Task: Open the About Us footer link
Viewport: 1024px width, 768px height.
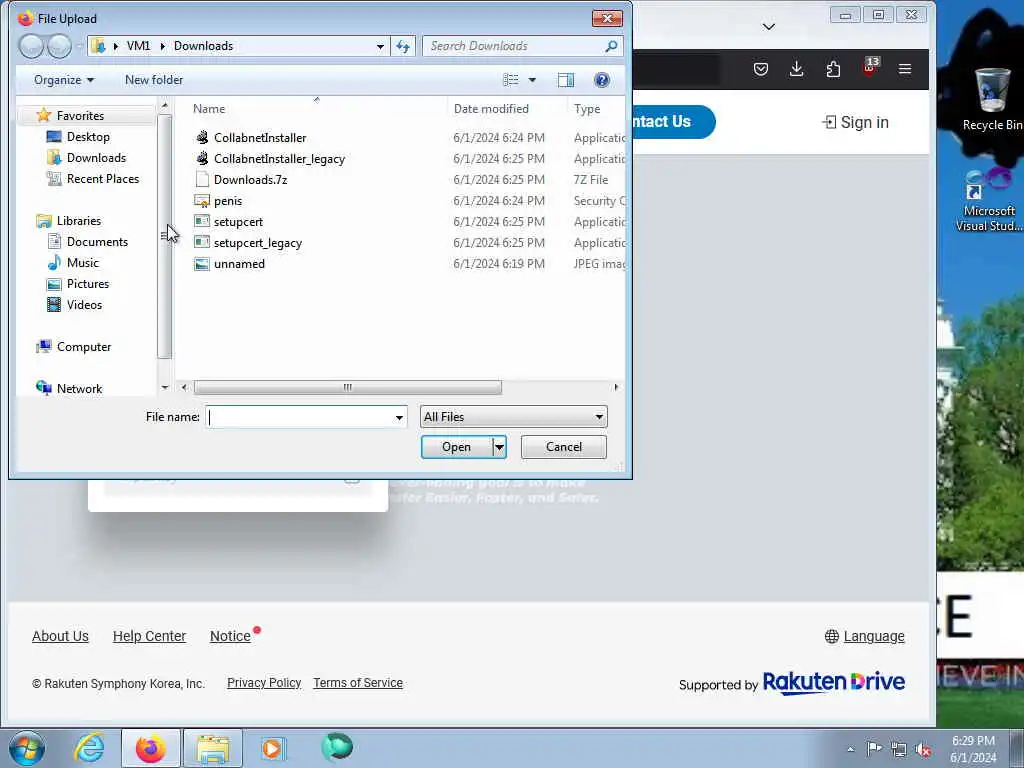Action: [x=60, y=636]
